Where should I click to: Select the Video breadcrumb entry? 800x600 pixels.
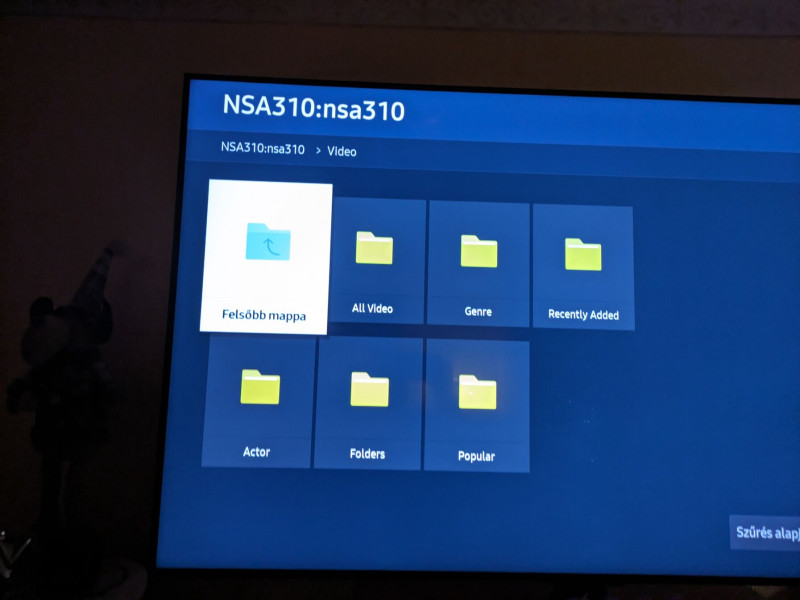342,152
